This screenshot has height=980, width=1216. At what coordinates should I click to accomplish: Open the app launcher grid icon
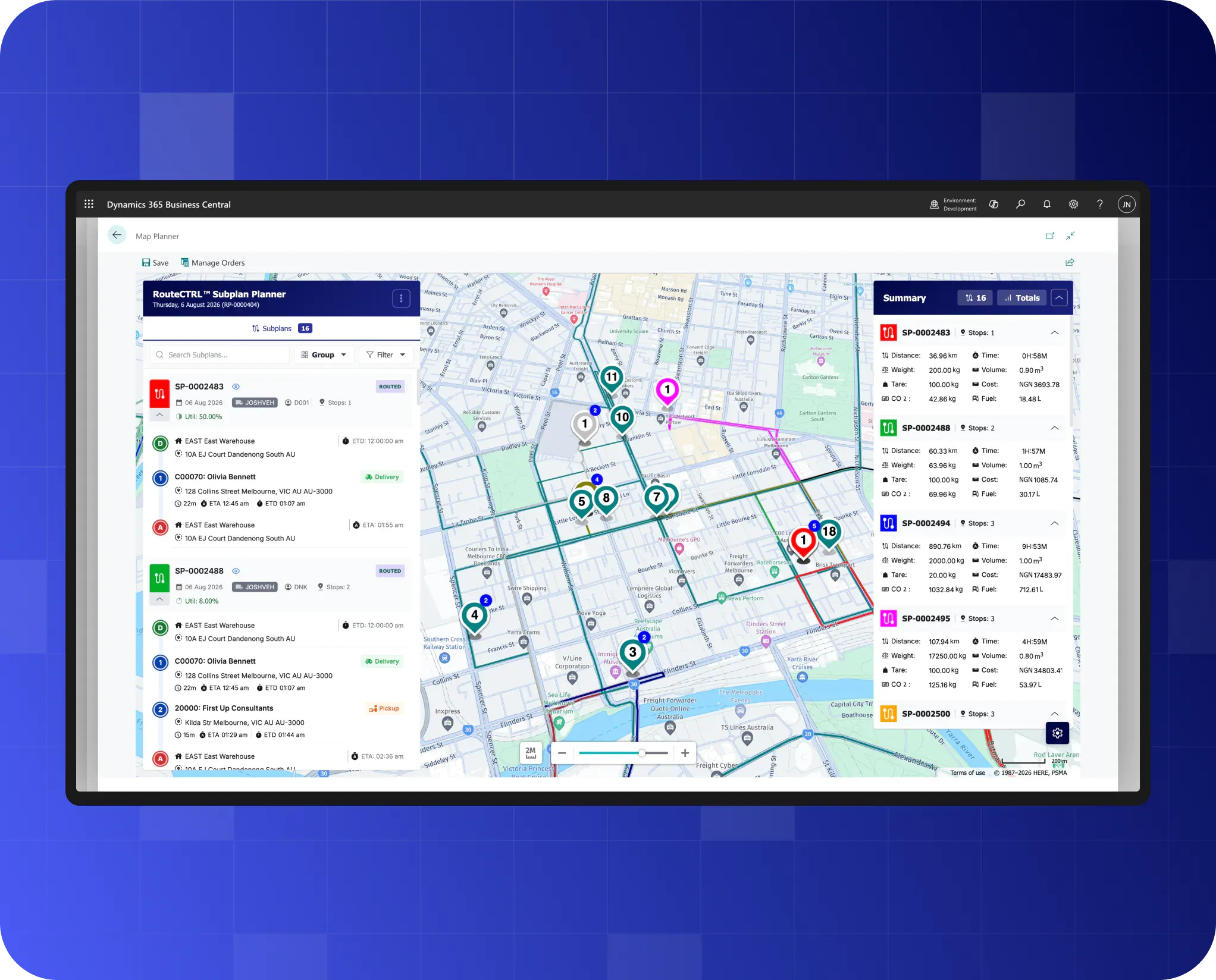89,204
